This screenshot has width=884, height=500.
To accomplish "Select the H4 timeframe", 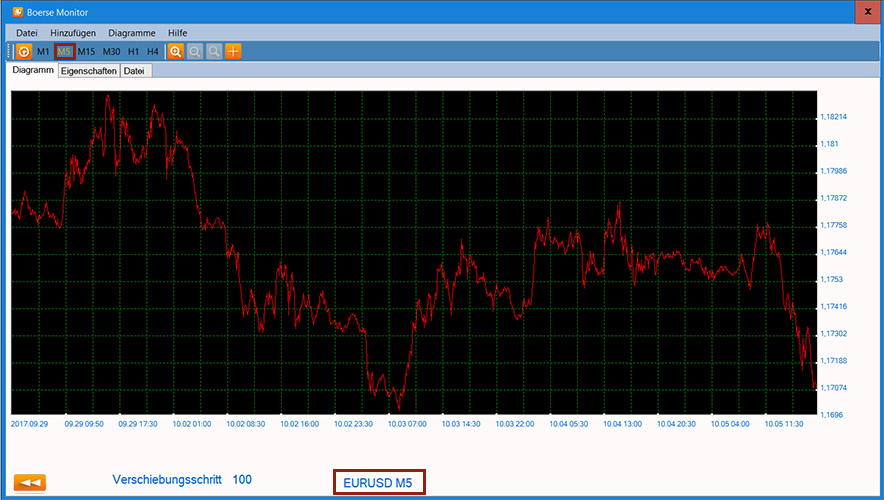I will pos(152,51).
